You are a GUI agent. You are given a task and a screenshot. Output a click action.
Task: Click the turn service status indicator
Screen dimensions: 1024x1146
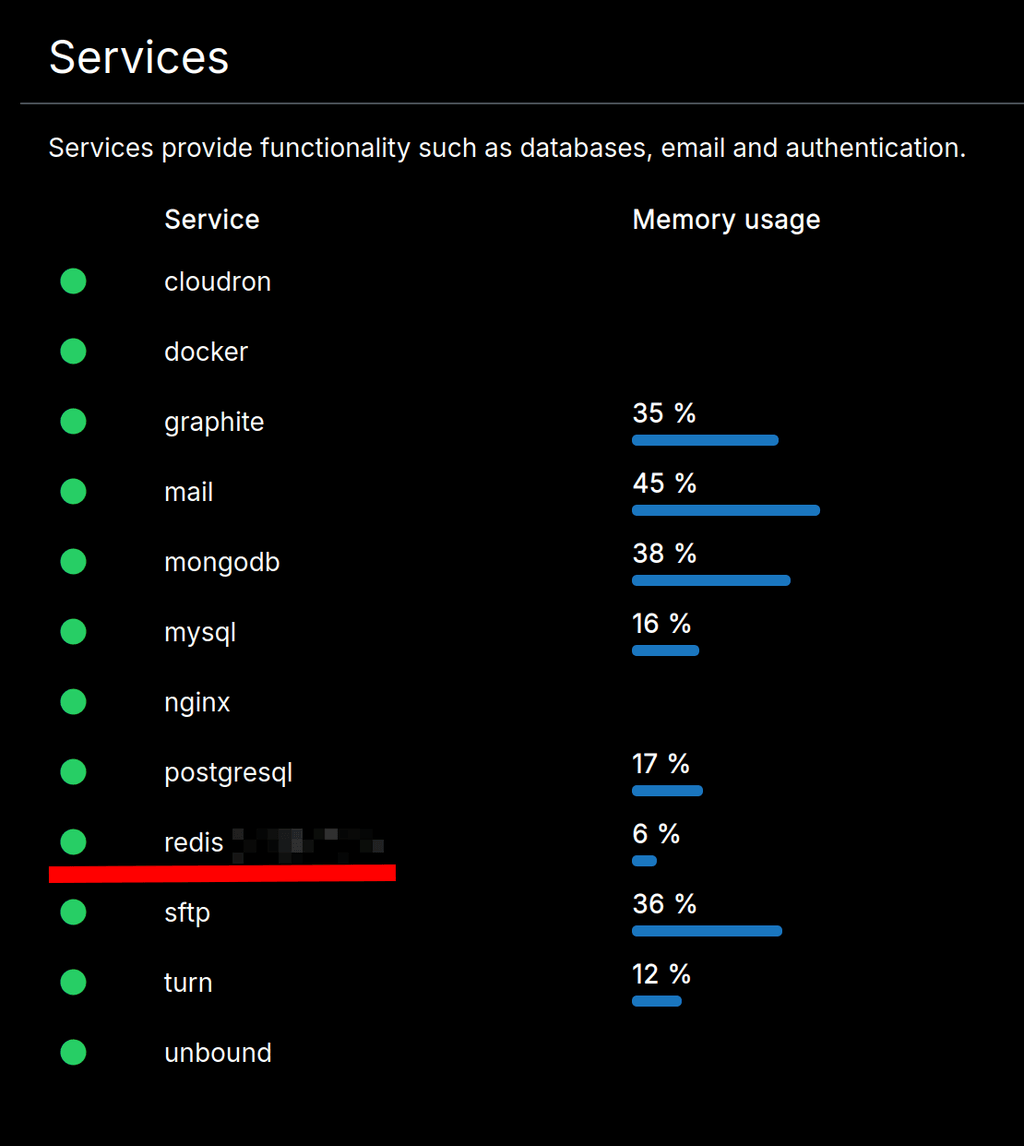(73, 983)
